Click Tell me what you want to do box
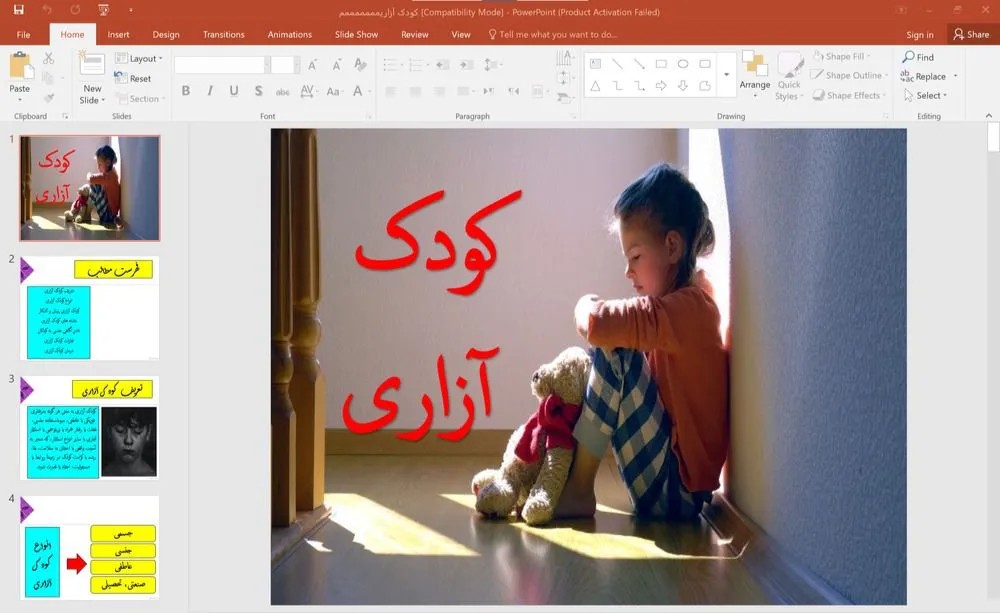Screen dimensions: 1000x613 point(552,34)
